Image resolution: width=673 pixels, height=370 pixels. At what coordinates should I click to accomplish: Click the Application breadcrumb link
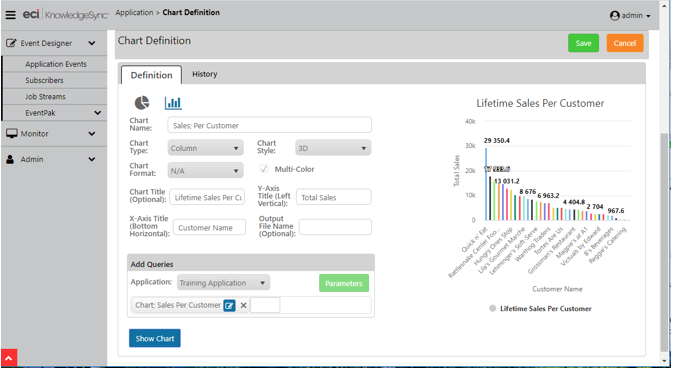(134, 12)
